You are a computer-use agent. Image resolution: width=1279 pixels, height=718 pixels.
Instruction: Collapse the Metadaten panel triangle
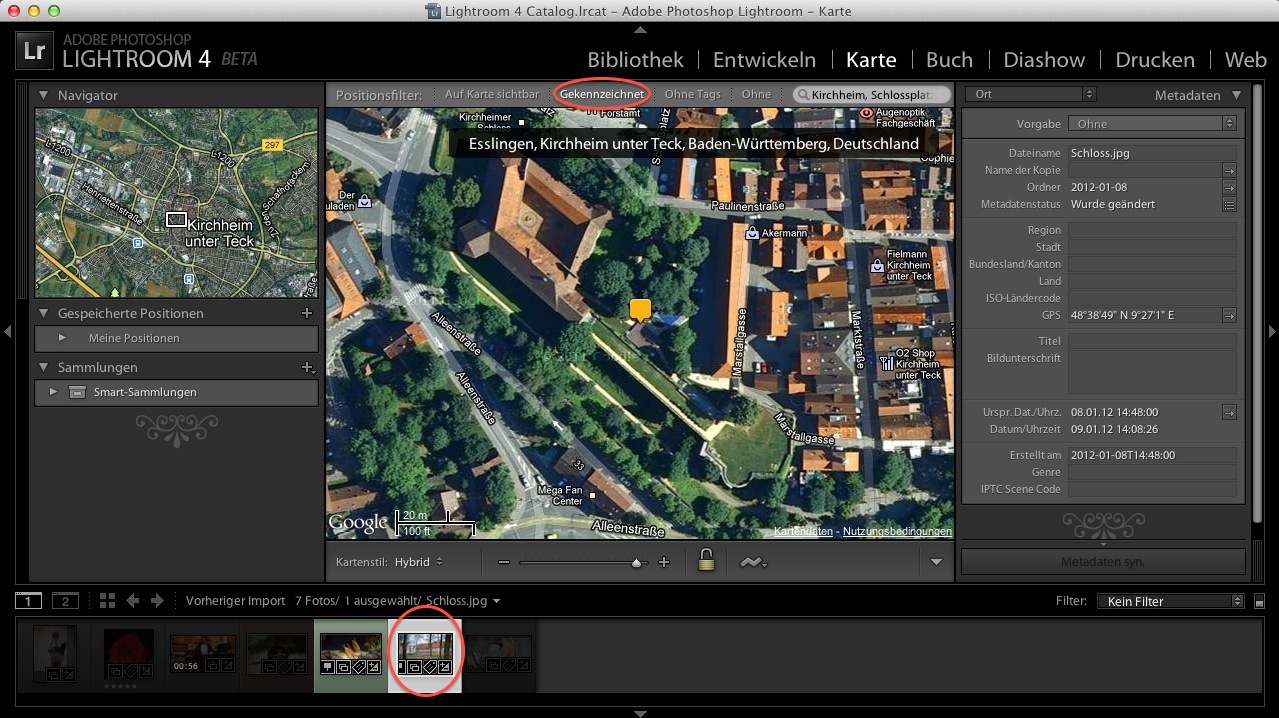click(x=1237, y=95)
